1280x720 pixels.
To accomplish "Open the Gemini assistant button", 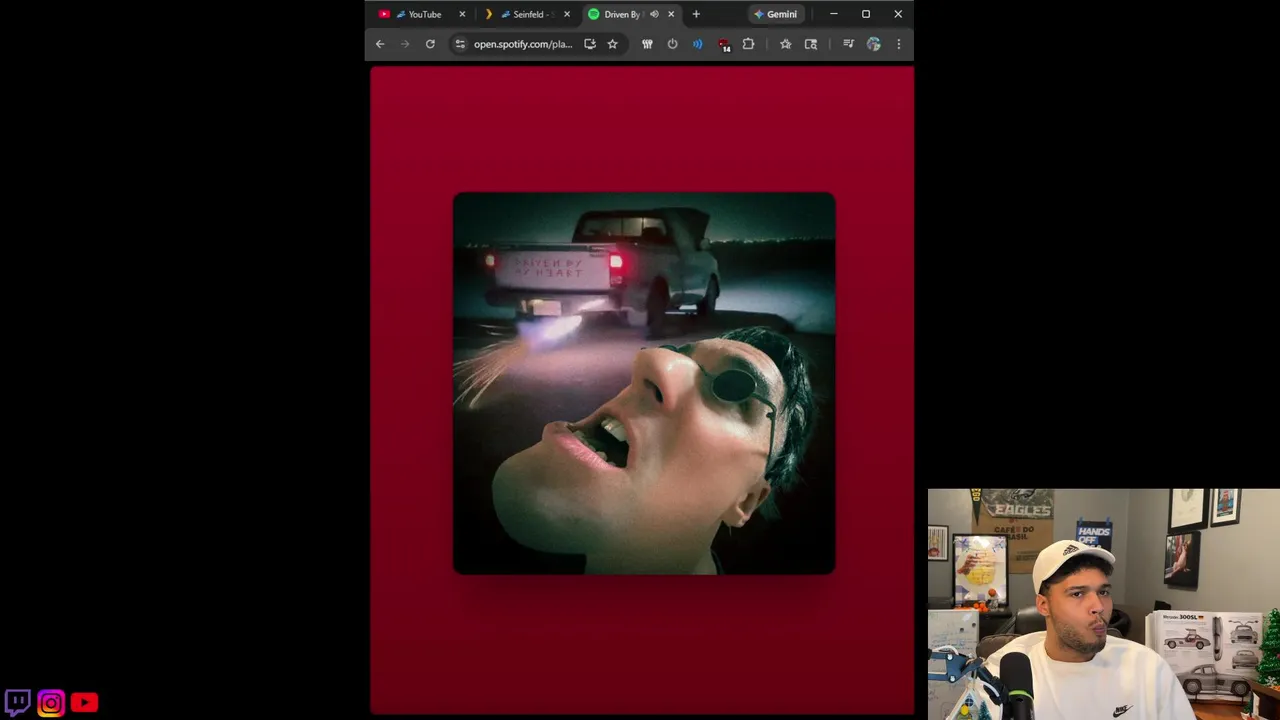I will pyautogui.click(x=776, y=14).
